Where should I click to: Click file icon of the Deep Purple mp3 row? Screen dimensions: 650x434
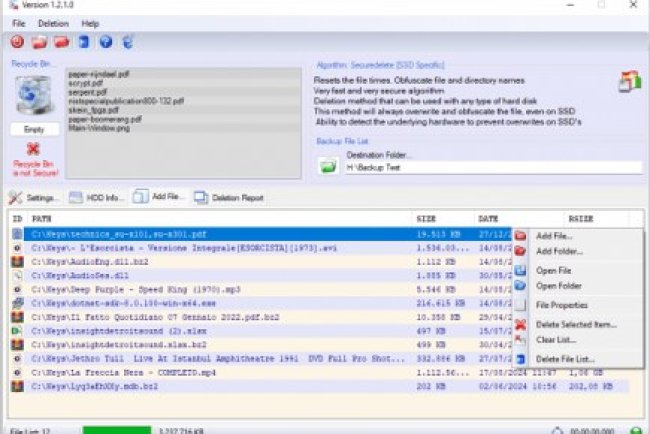(x=17, y=289)
